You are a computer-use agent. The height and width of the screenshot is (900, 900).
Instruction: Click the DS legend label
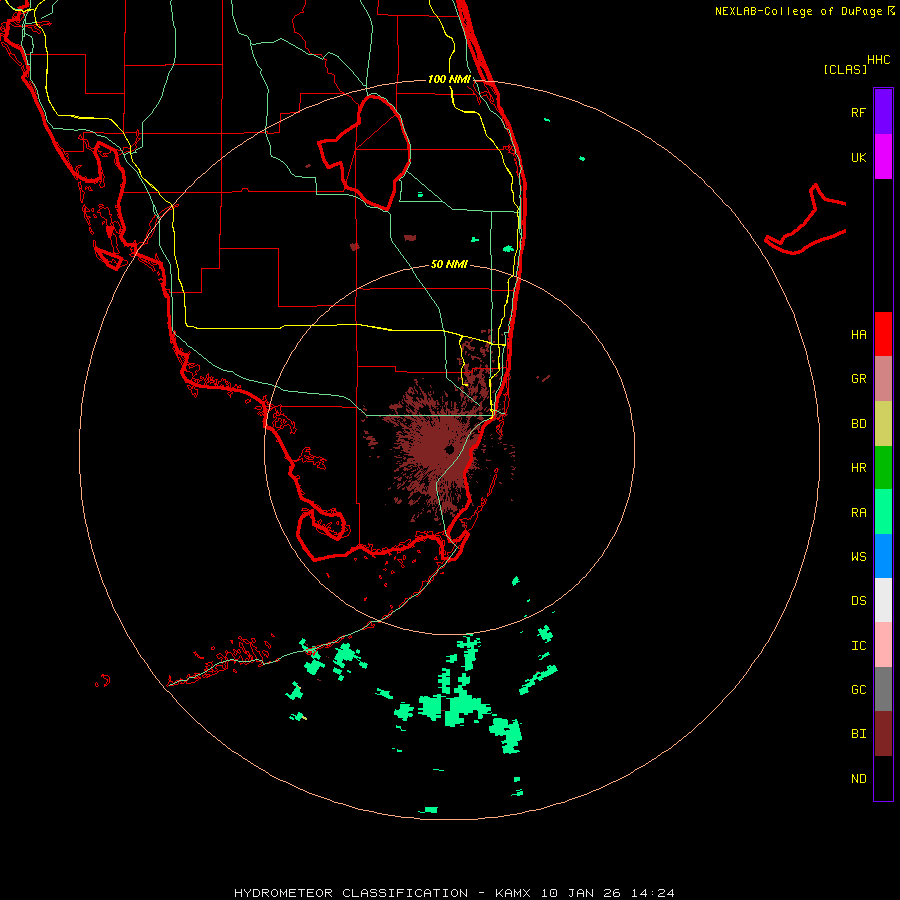(858, 601)
